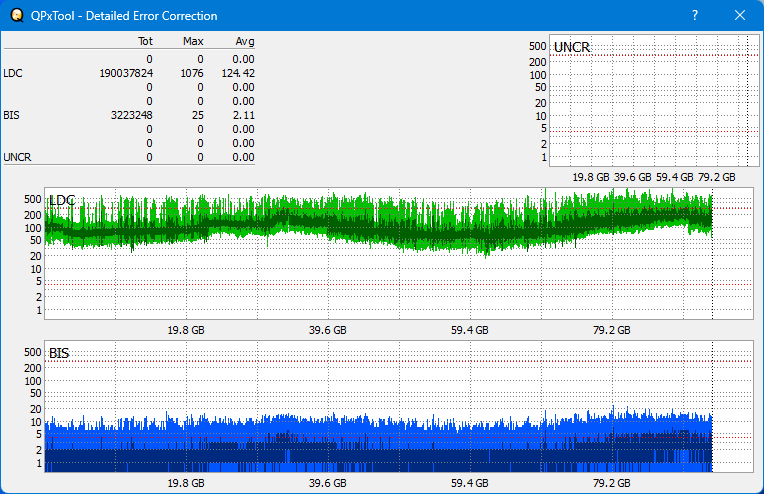Click the 19.8 GB label under UNCR graph

(591, 177)
